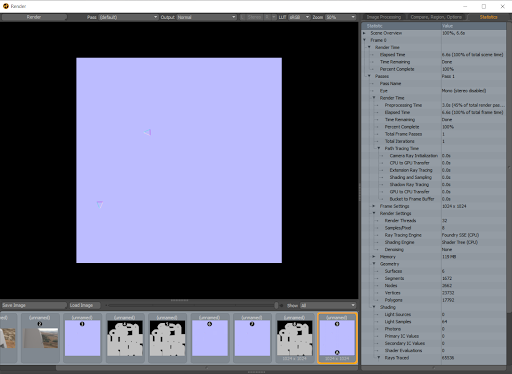Viewport: 512px width, 374px height.
Task: Select the Photons row
Action: (x=434, y=329)
